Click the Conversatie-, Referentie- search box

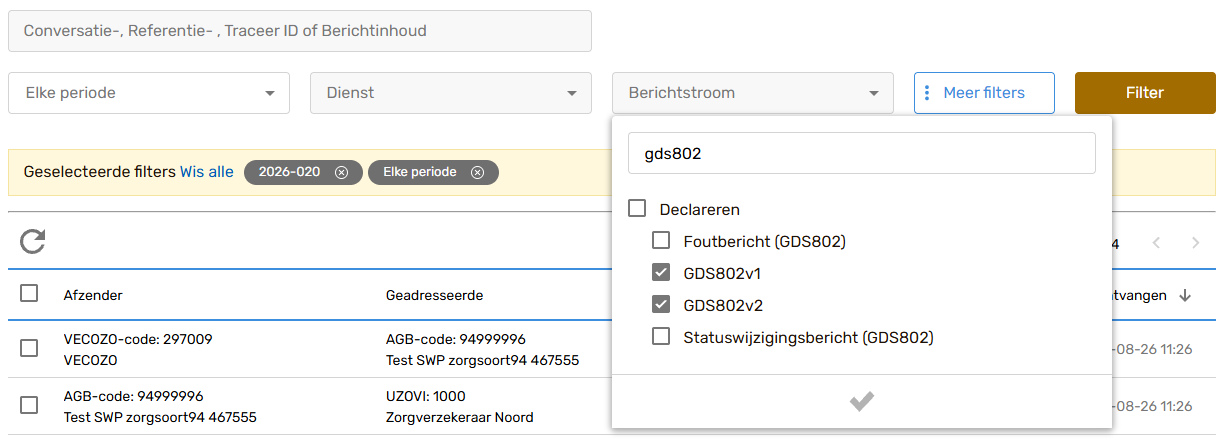click(x=300, y=31)
